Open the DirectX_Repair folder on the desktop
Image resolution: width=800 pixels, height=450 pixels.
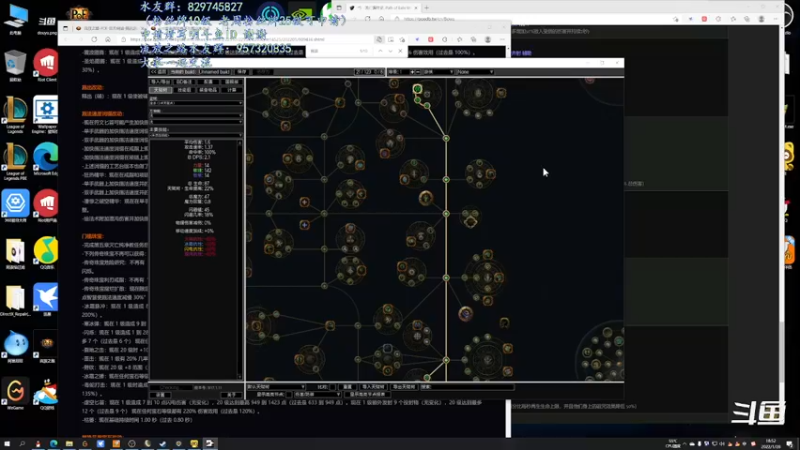(x=15, y=301)
